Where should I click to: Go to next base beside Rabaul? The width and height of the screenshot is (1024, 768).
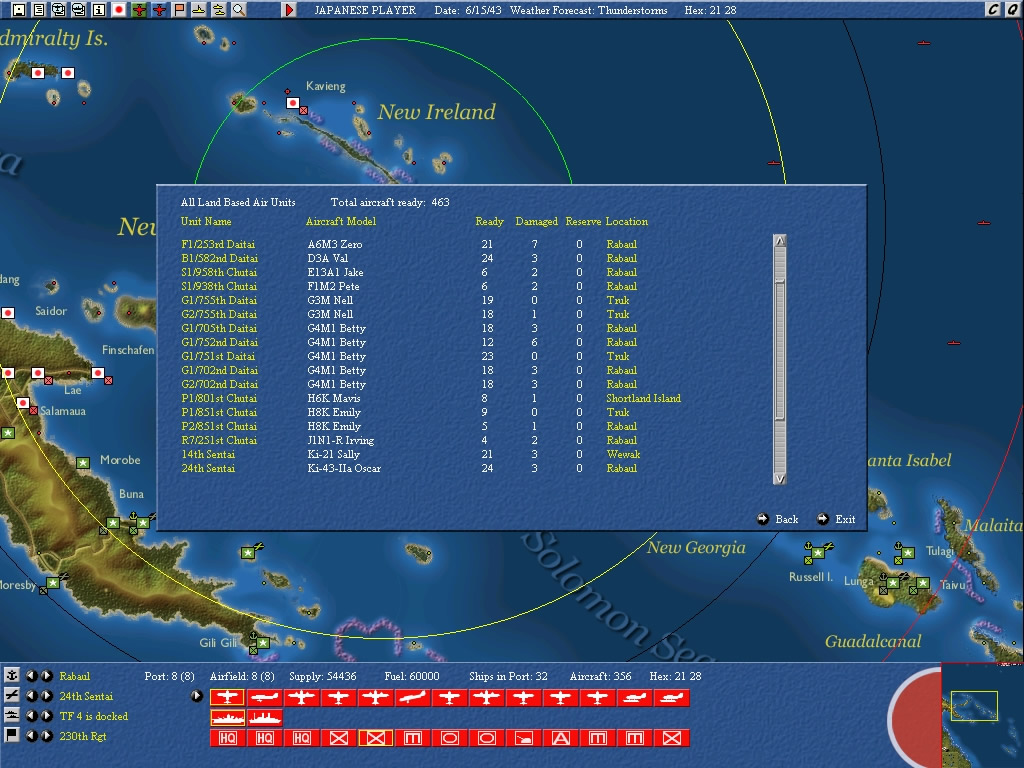click(47, 676)
